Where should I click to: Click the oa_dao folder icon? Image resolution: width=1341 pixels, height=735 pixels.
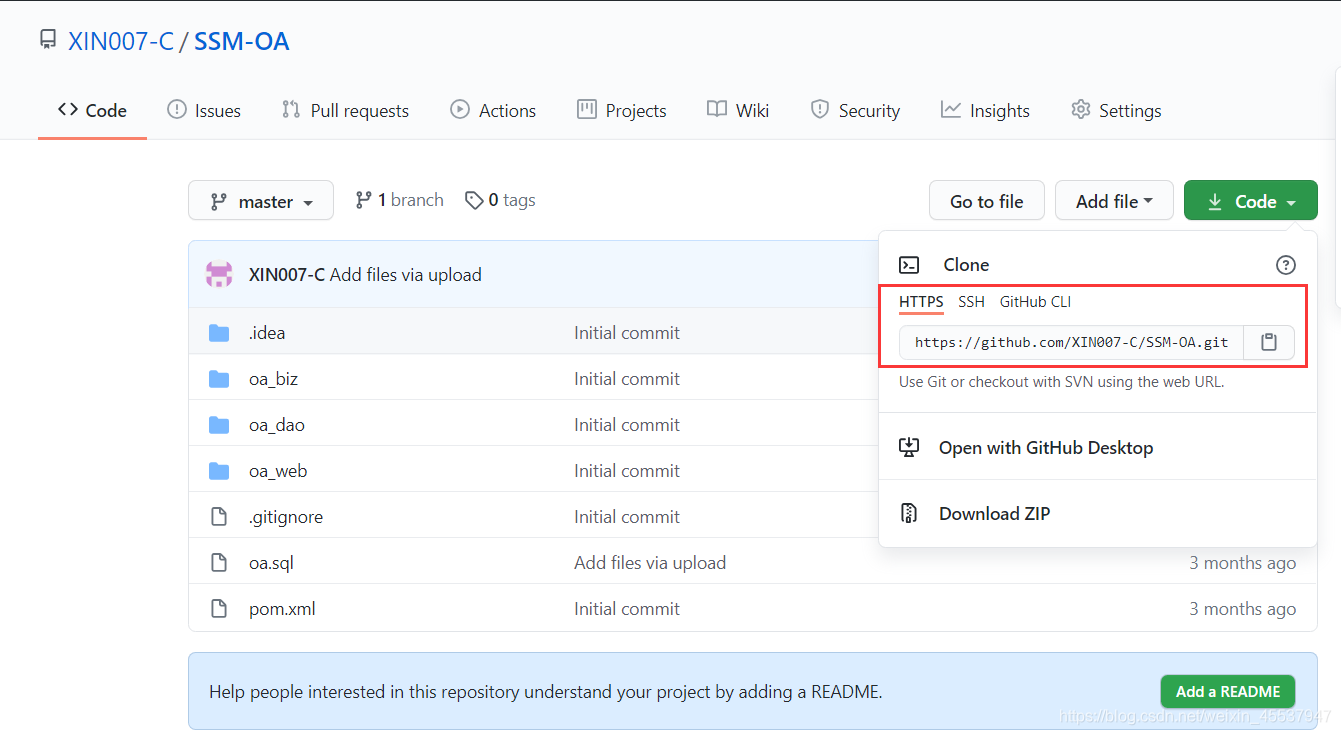coord(219,425)
